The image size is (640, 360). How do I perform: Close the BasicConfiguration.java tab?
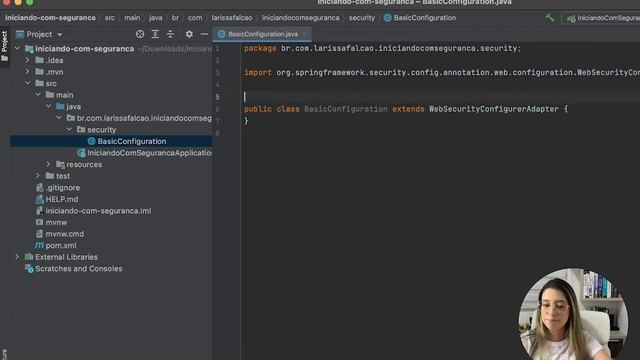click(305, 34)
